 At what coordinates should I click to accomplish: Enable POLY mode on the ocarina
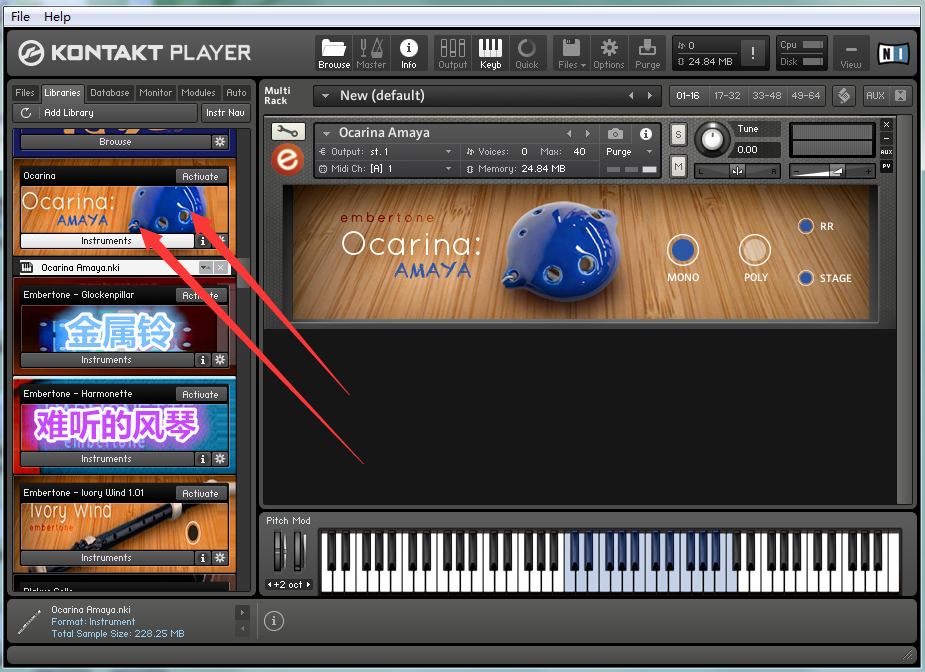click(755, 250)
